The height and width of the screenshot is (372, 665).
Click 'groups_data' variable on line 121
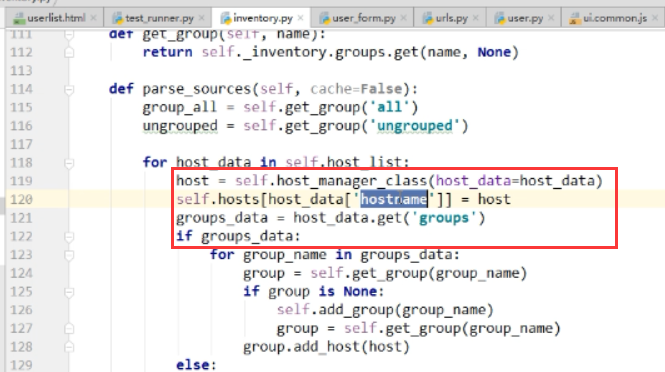pos(222,218)
